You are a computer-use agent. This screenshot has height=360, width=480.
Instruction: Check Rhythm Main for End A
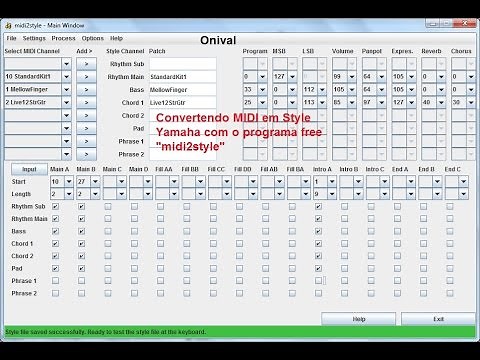point(397,219)
